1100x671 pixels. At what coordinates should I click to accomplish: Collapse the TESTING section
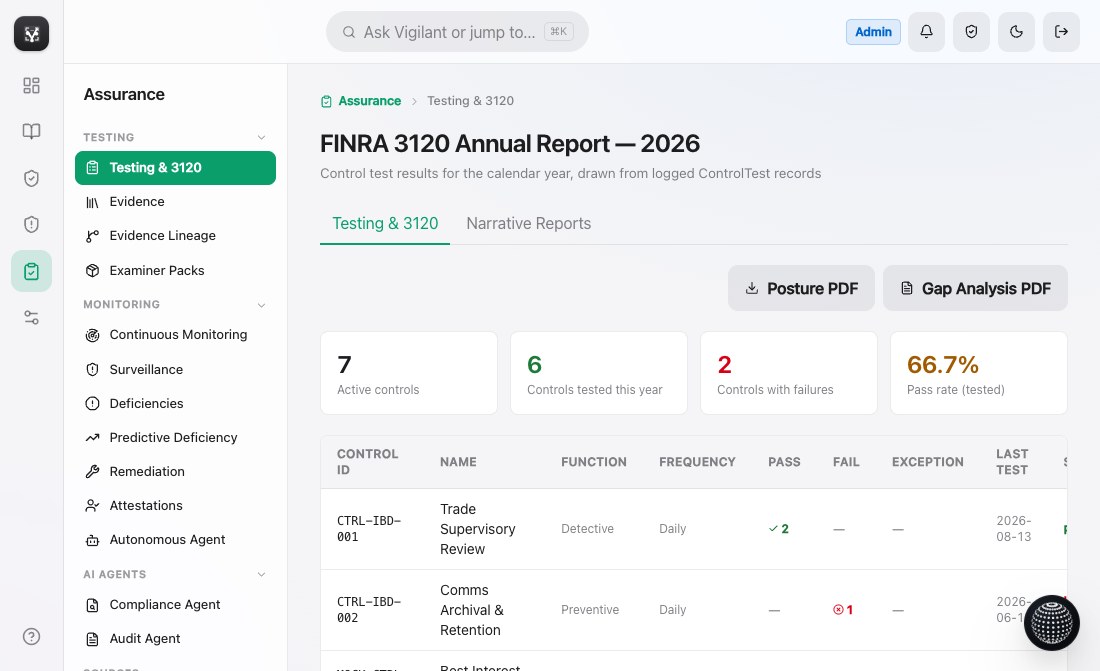pyautogui.click(x=261, y=137)
